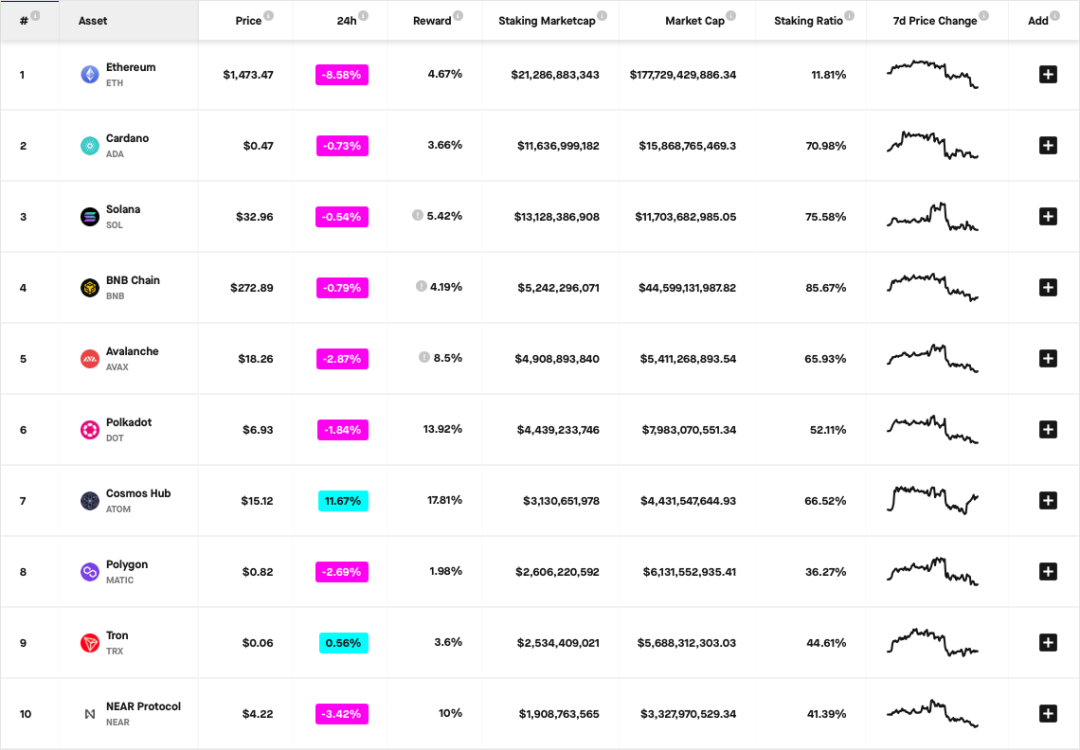Click the Cosmos Hub logo icon
This screenshot has height=750, width=1080.
[90, 500]
